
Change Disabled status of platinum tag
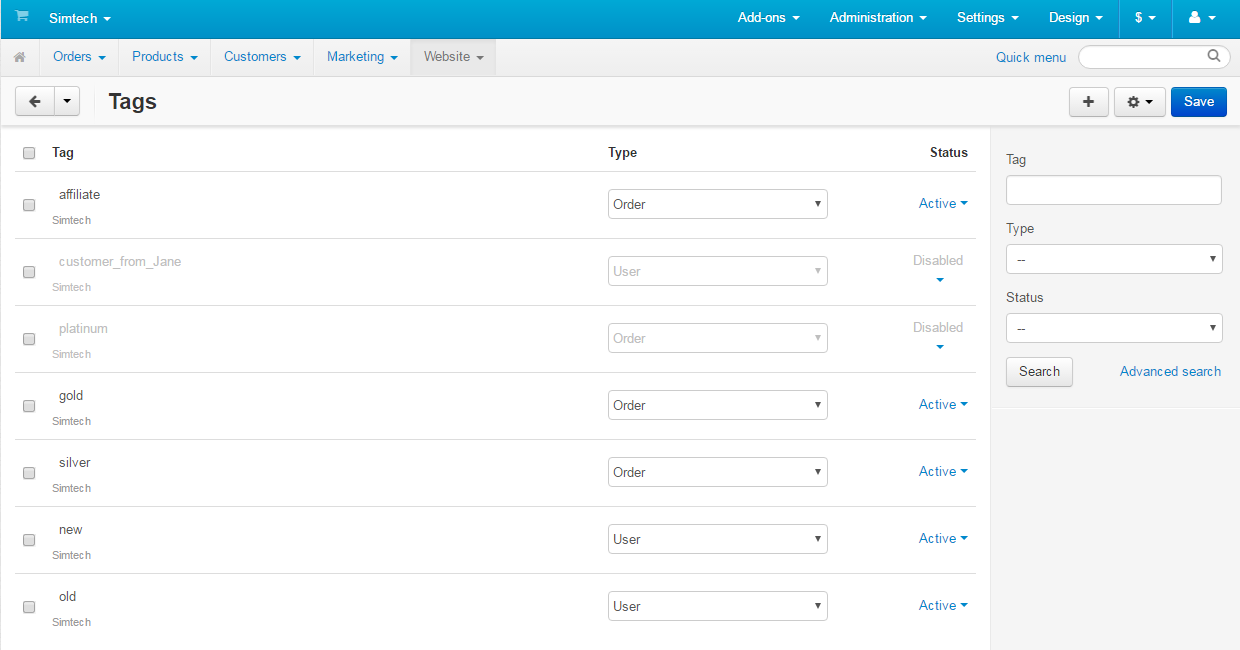pyautogui.click(x=938, y=336)
